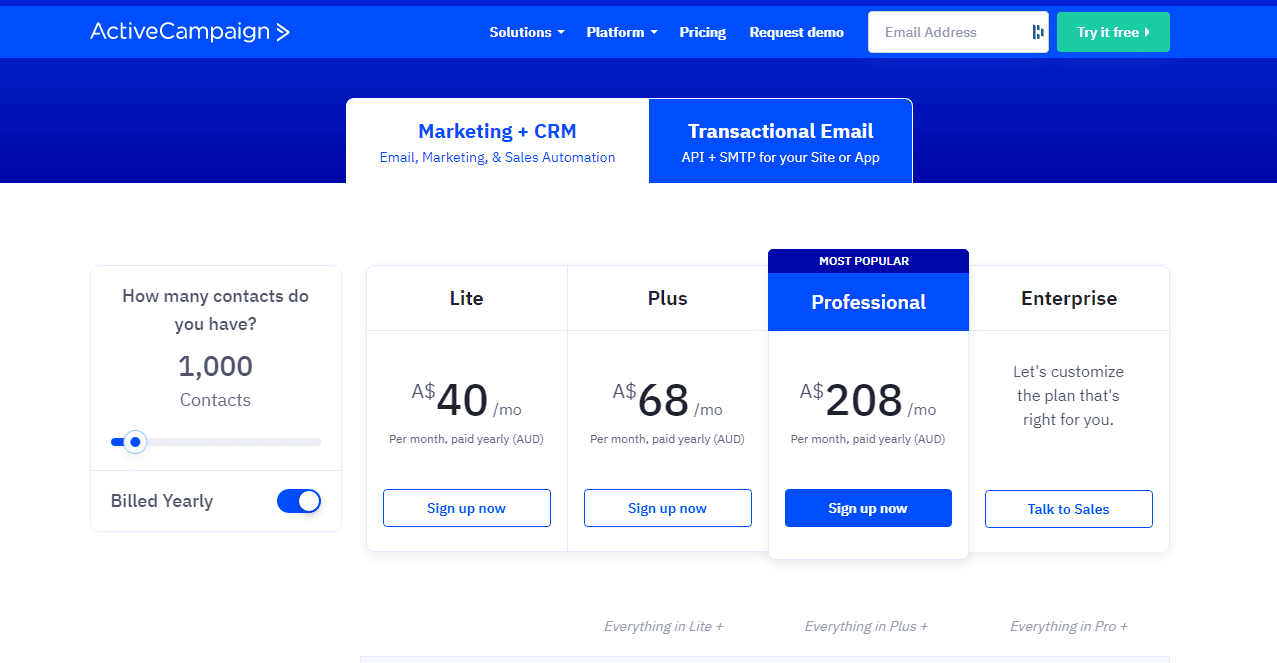Select the Lite plan heading

[466, 298]
